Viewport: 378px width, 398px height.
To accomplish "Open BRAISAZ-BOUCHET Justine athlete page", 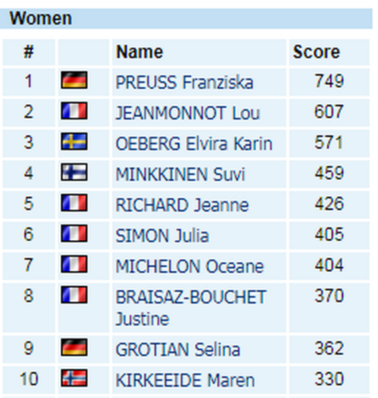I will (191, 308).
